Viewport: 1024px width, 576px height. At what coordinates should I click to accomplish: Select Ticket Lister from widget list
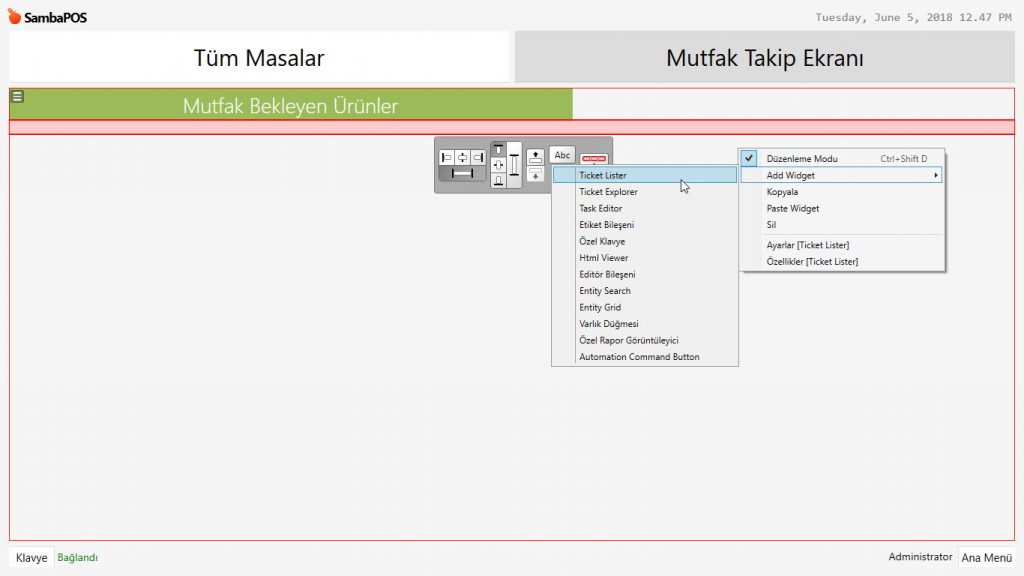(603, 175)
